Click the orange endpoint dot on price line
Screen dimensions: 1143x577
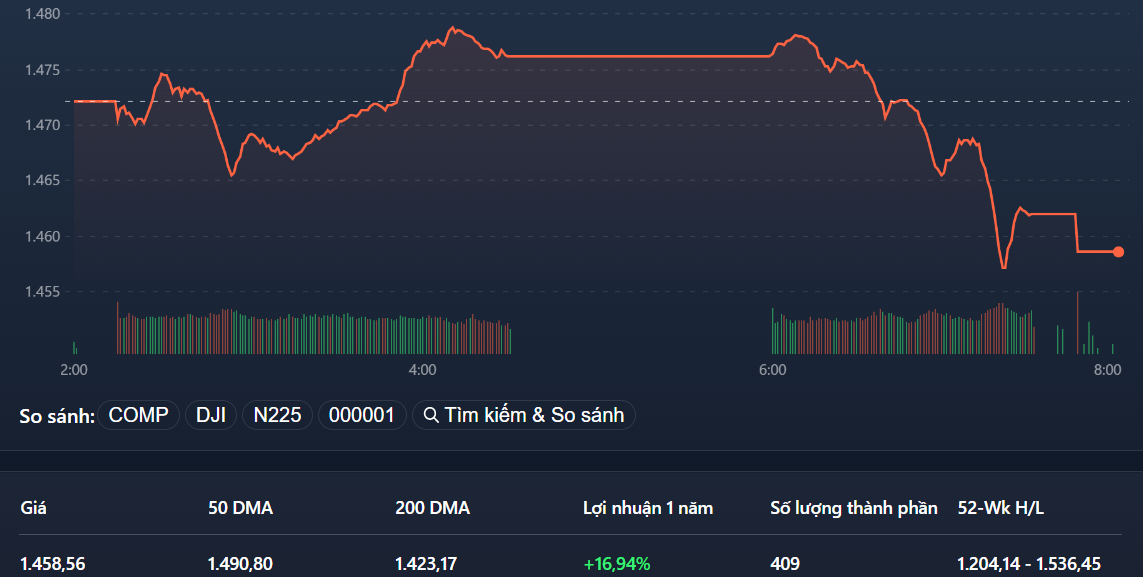point(1118,252)
